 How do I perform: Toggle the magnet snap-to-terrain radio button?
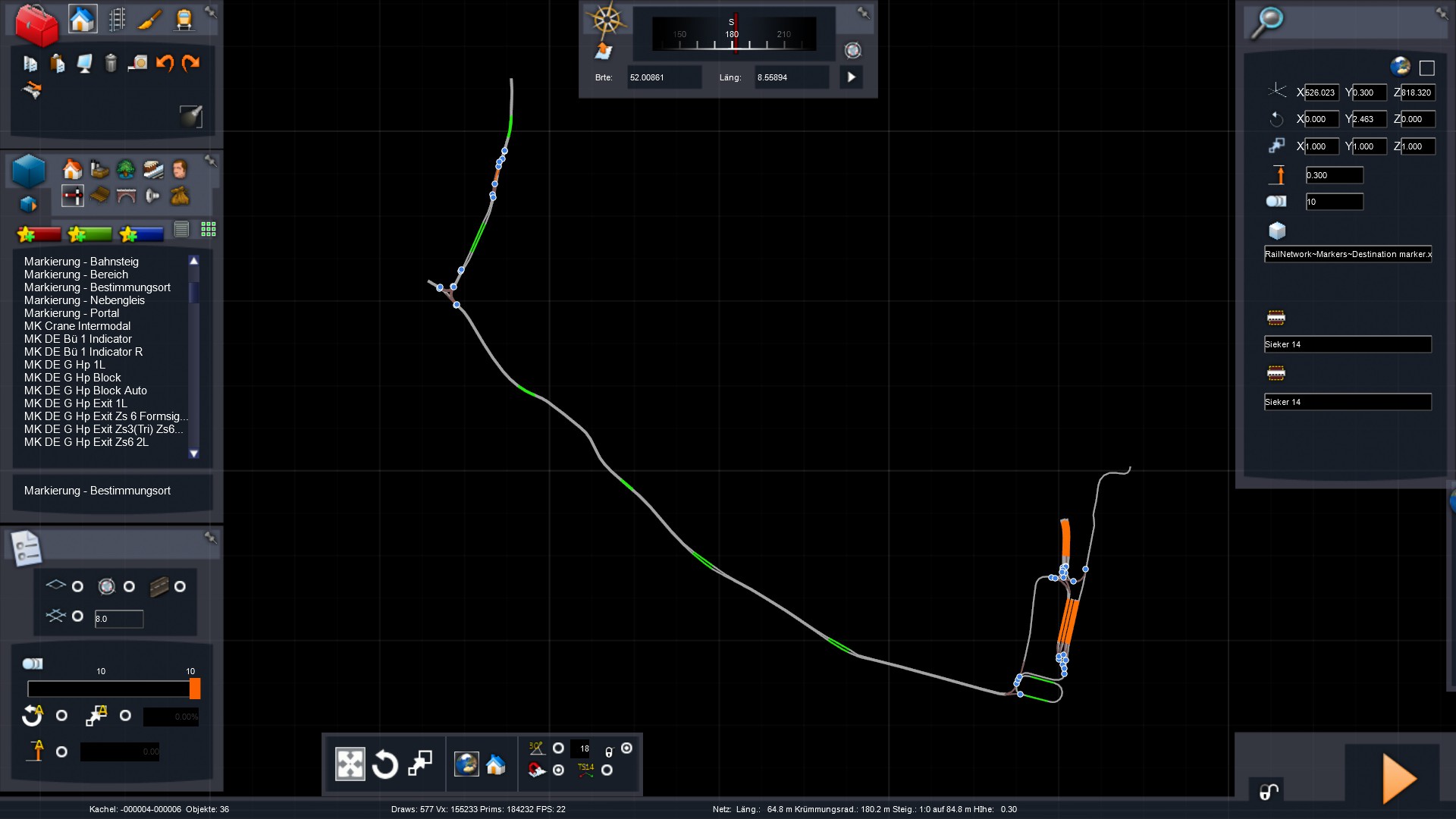tap(559, 770)
